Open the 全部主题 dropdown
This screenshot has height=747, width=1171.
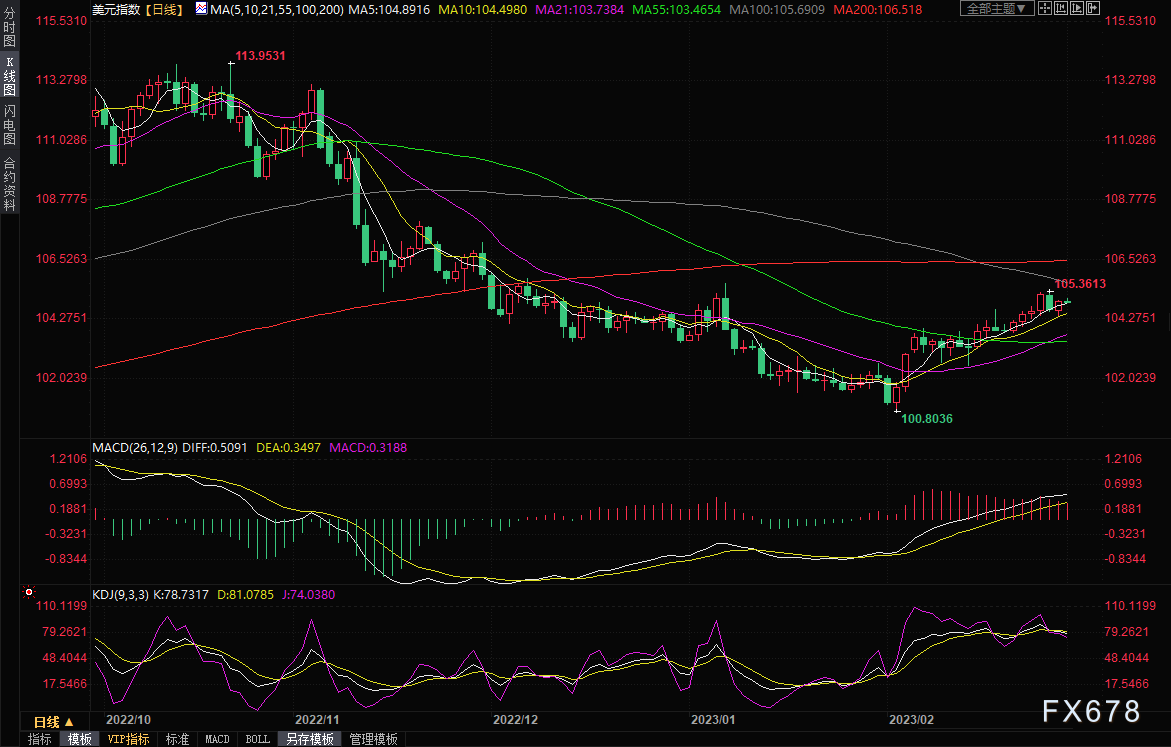(996, 8)
